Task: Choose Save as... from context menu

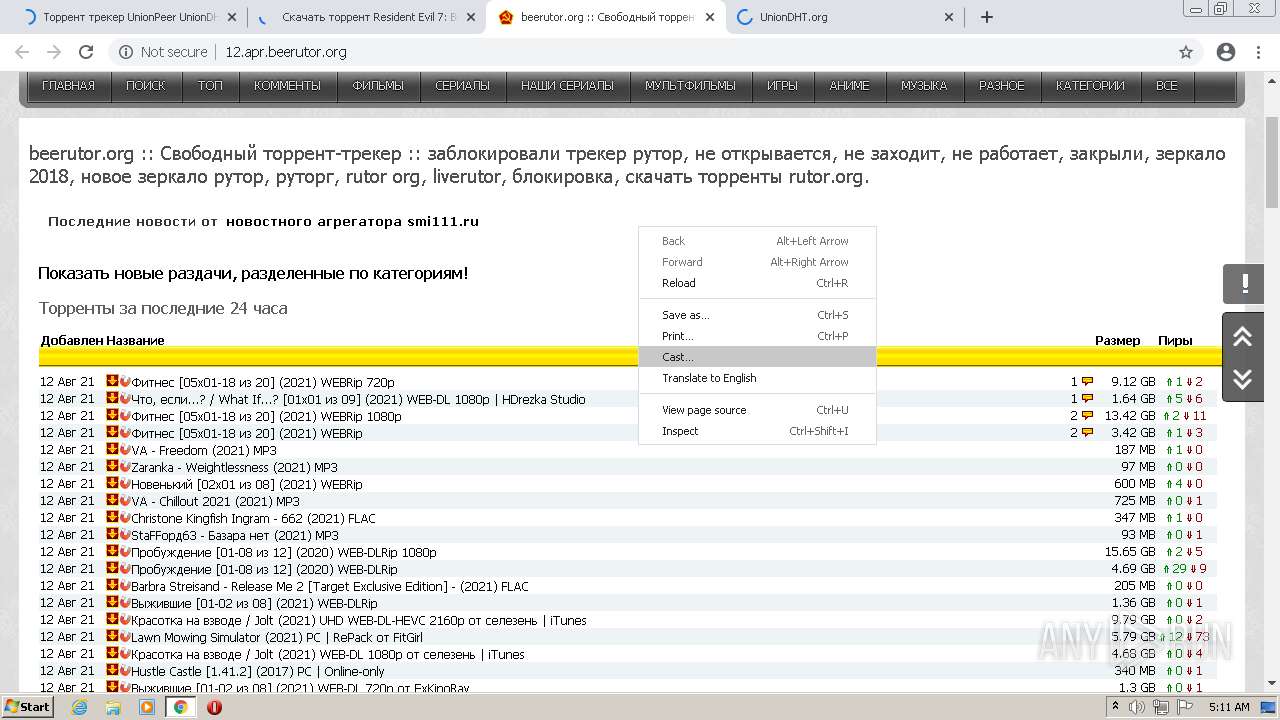Action: pyautogui.click(x=757, y=315)
